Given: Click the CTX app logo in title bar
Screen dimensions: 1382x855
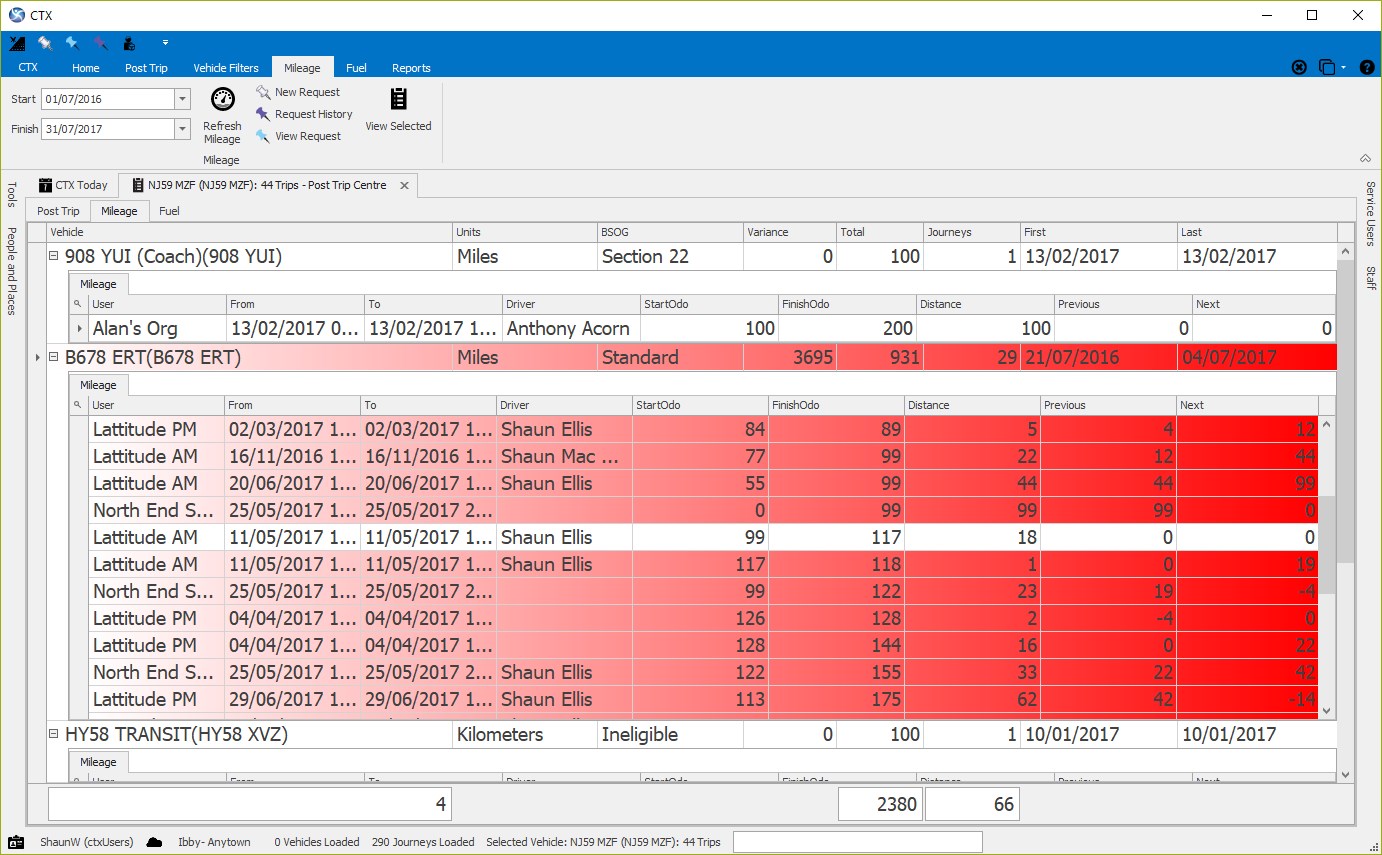Looking at the screenshot, I should tap(16, 15).
